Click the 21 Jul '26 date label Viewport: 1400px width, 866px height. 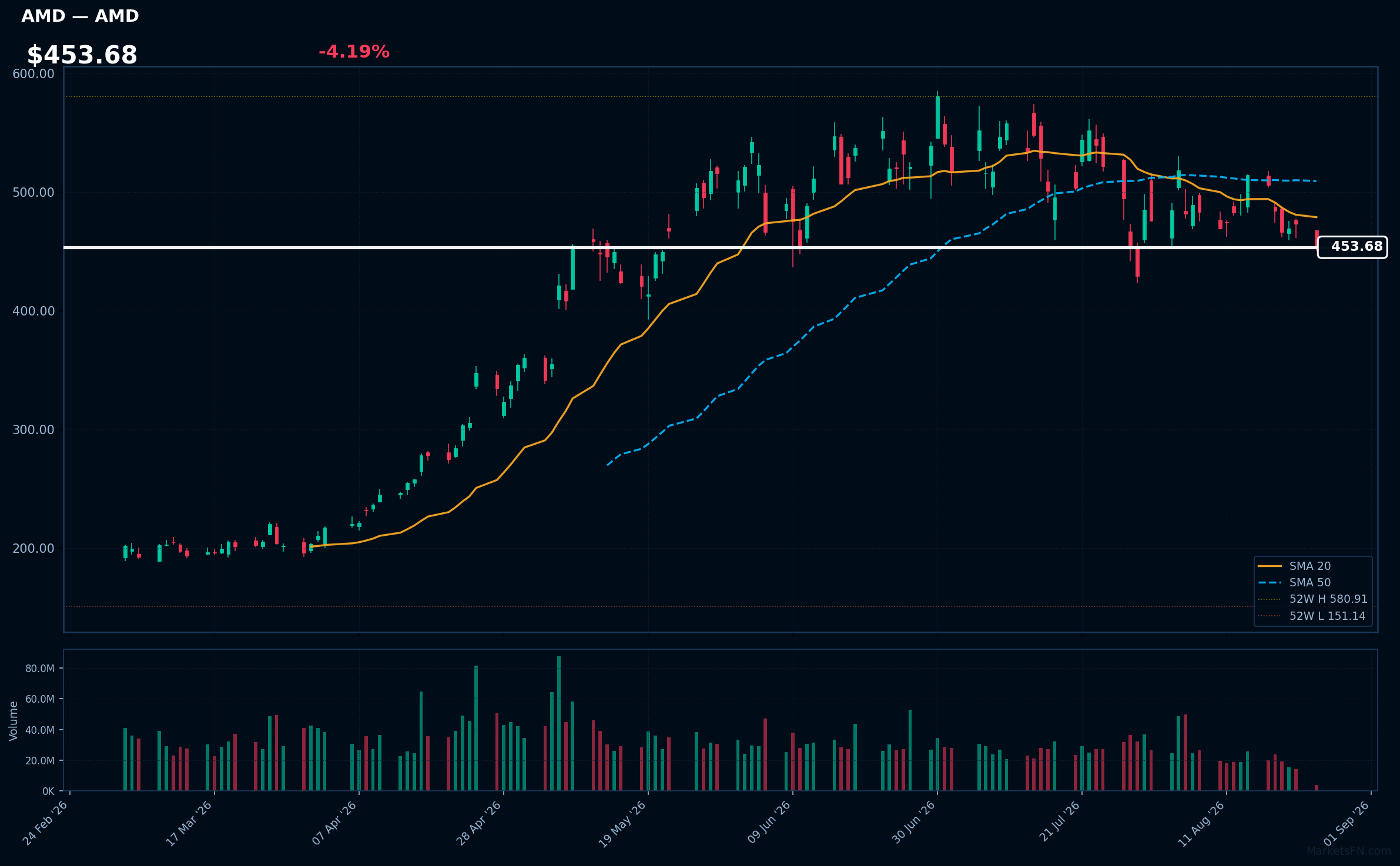click(x=1059, y=822)
